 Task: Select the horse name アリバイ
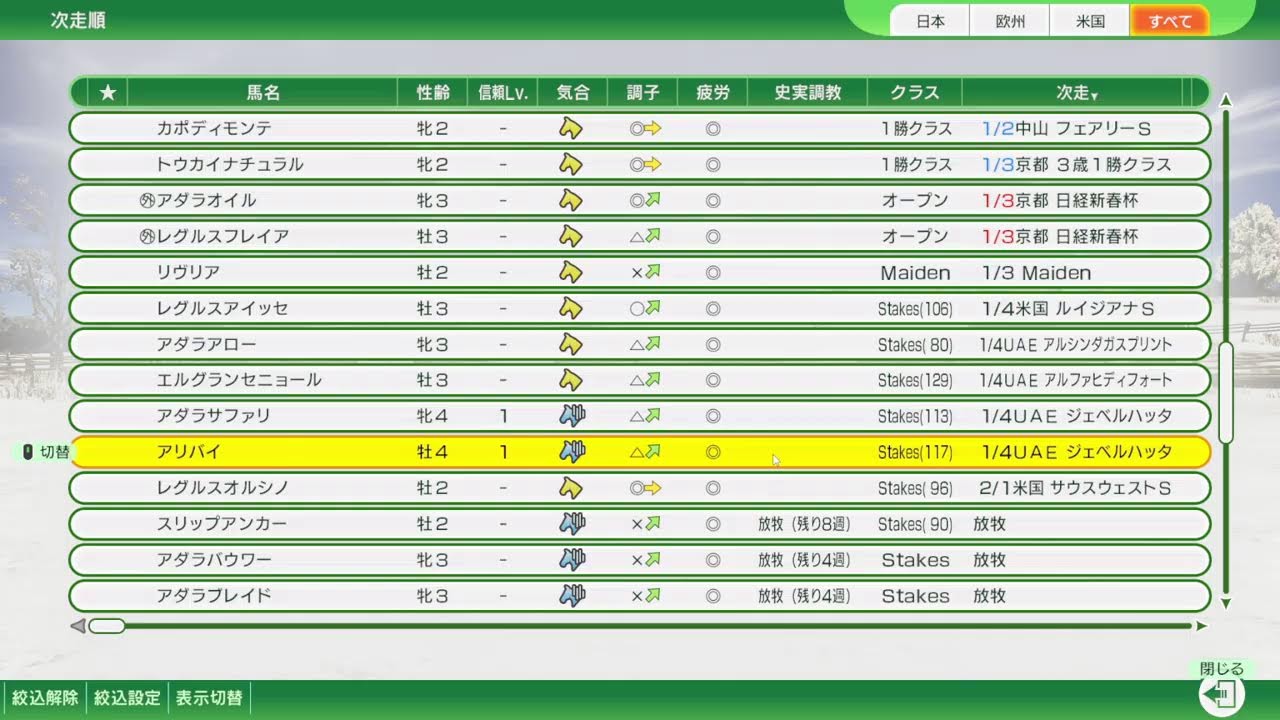[x=189, y=452]
